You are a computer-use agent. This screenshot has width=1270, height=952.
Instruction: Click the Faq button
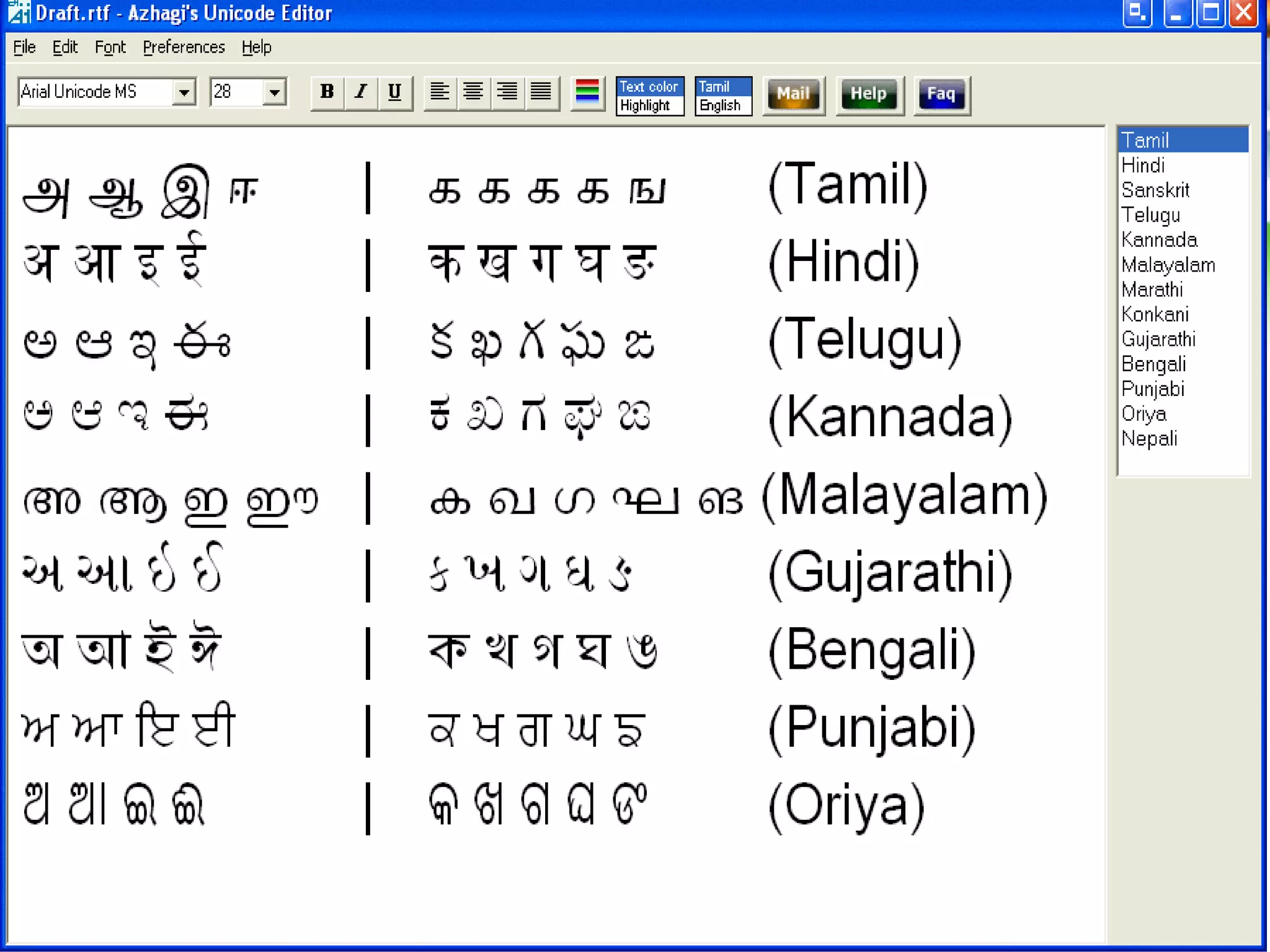pyautogui.click(x=941, y=94)
